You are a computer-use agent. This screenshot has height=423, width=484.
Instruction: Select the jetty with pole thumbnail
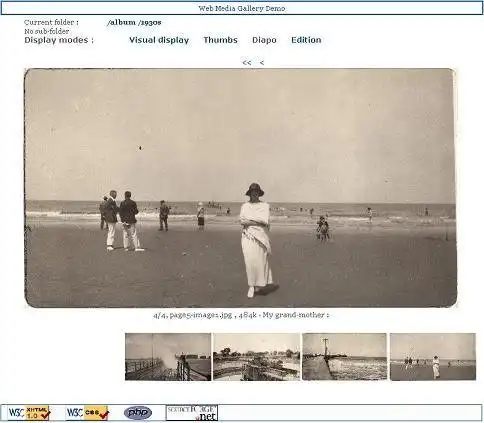point(345,357)
